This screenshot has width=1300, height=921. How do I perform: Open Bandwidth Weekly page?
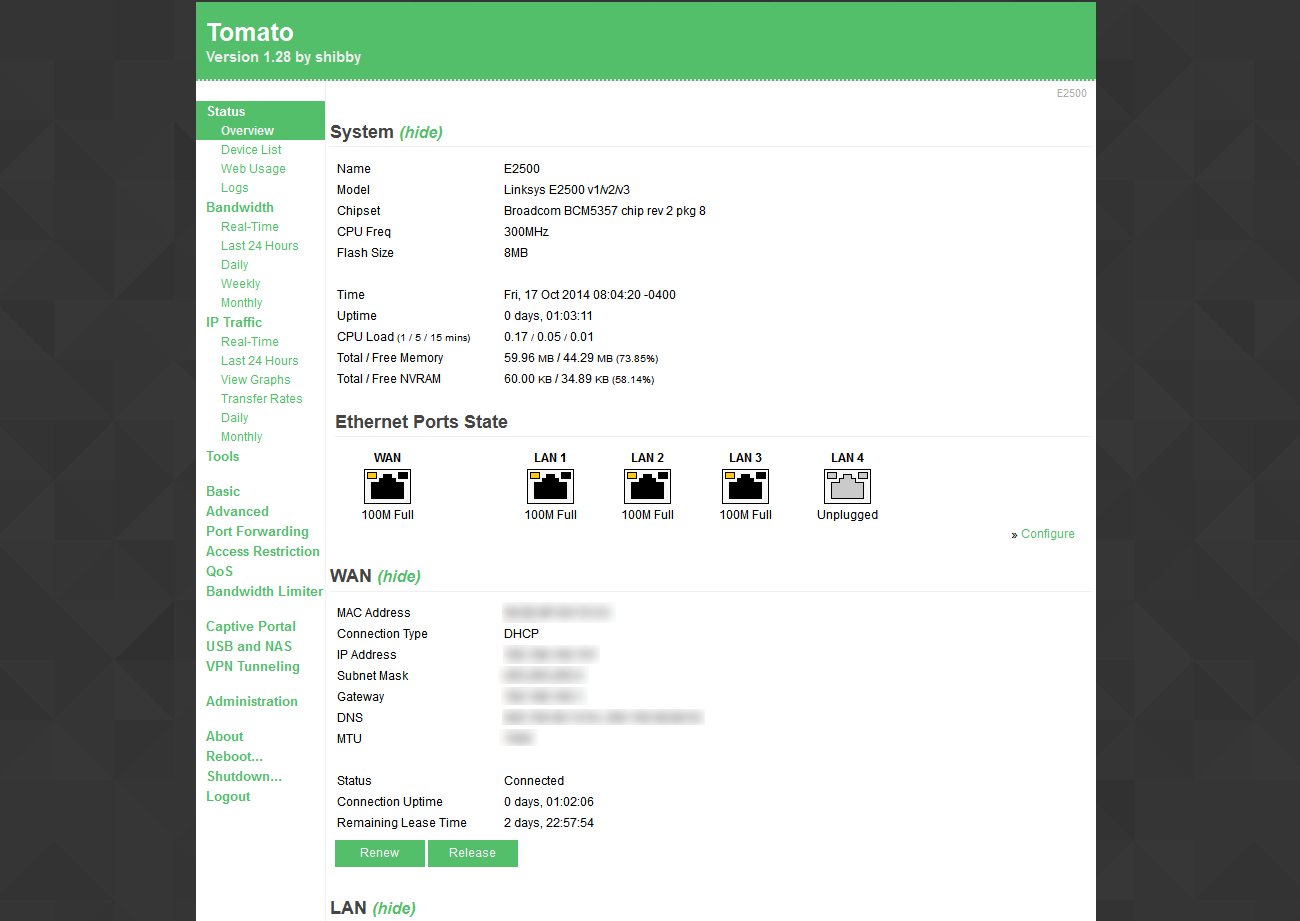point(241,284)
